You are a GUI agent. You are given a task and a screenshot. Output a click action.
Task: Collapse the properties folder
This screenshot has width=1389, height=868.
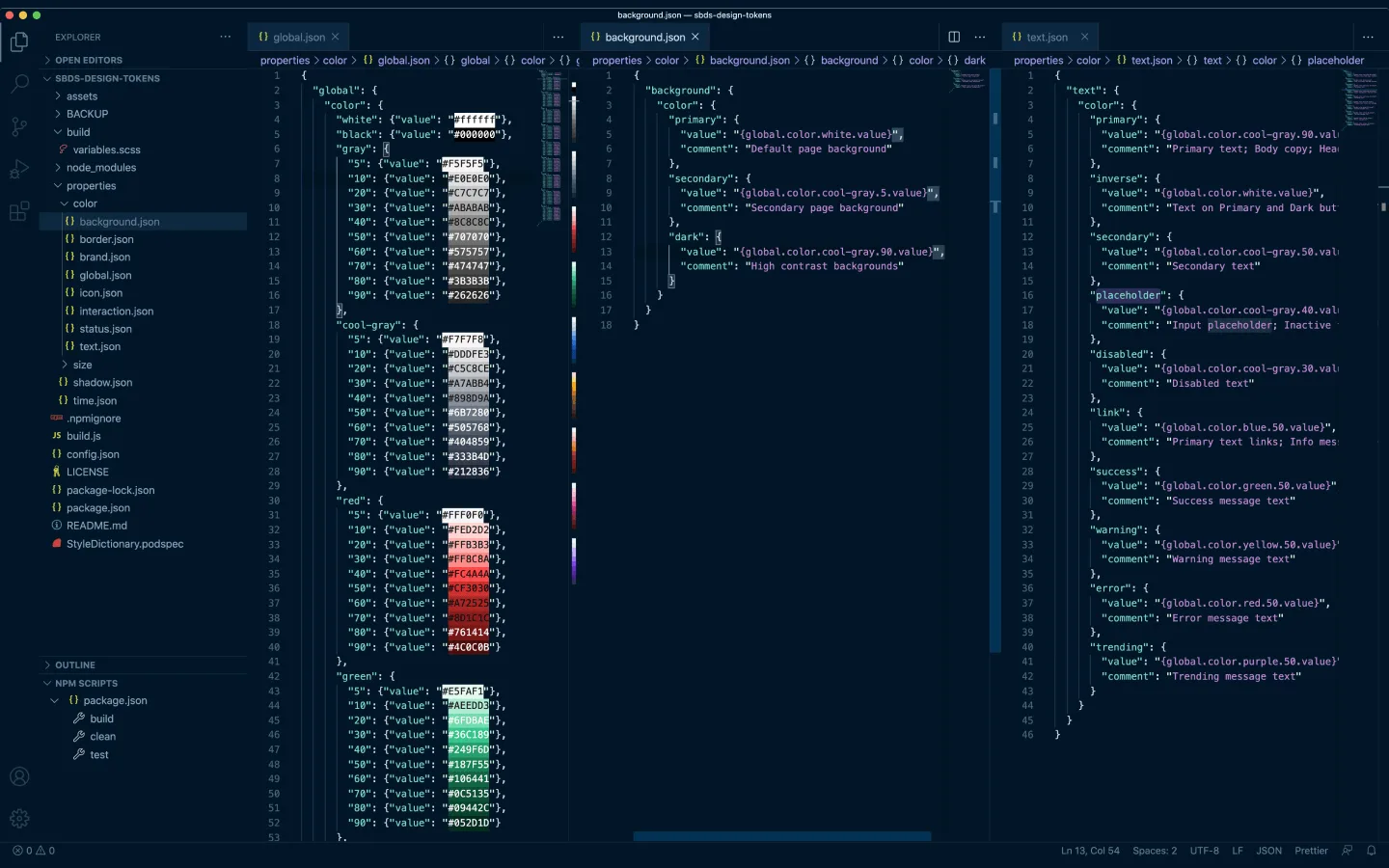tap(91, 186)
